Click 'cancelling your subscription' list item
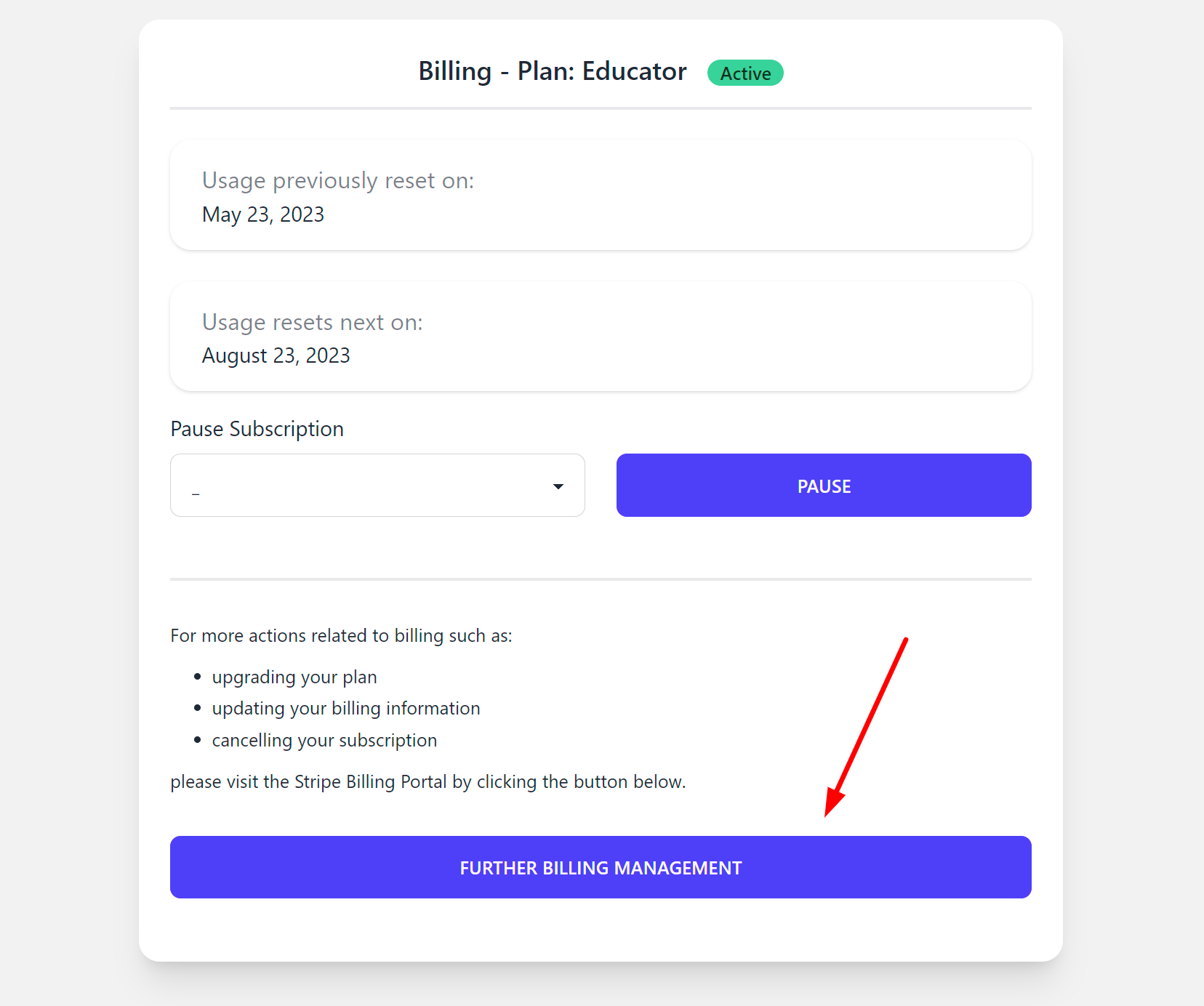Image resolution: width=1204 pixels, height=1006 pixels. point(324,740)
